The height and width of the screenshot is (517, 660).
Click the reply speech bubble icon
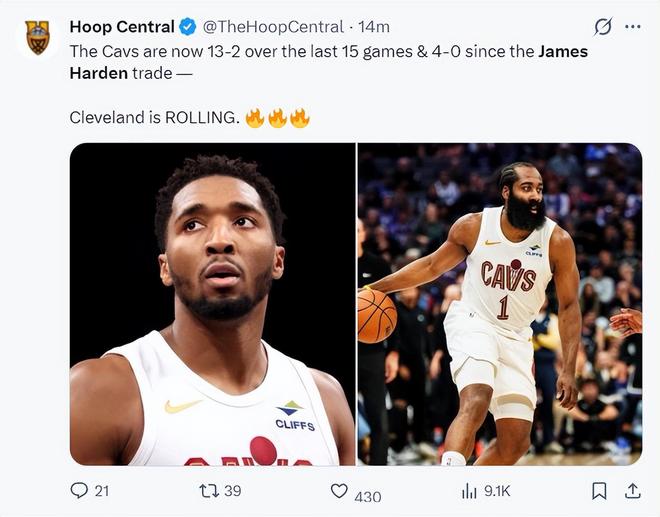[x=79, y=490]
